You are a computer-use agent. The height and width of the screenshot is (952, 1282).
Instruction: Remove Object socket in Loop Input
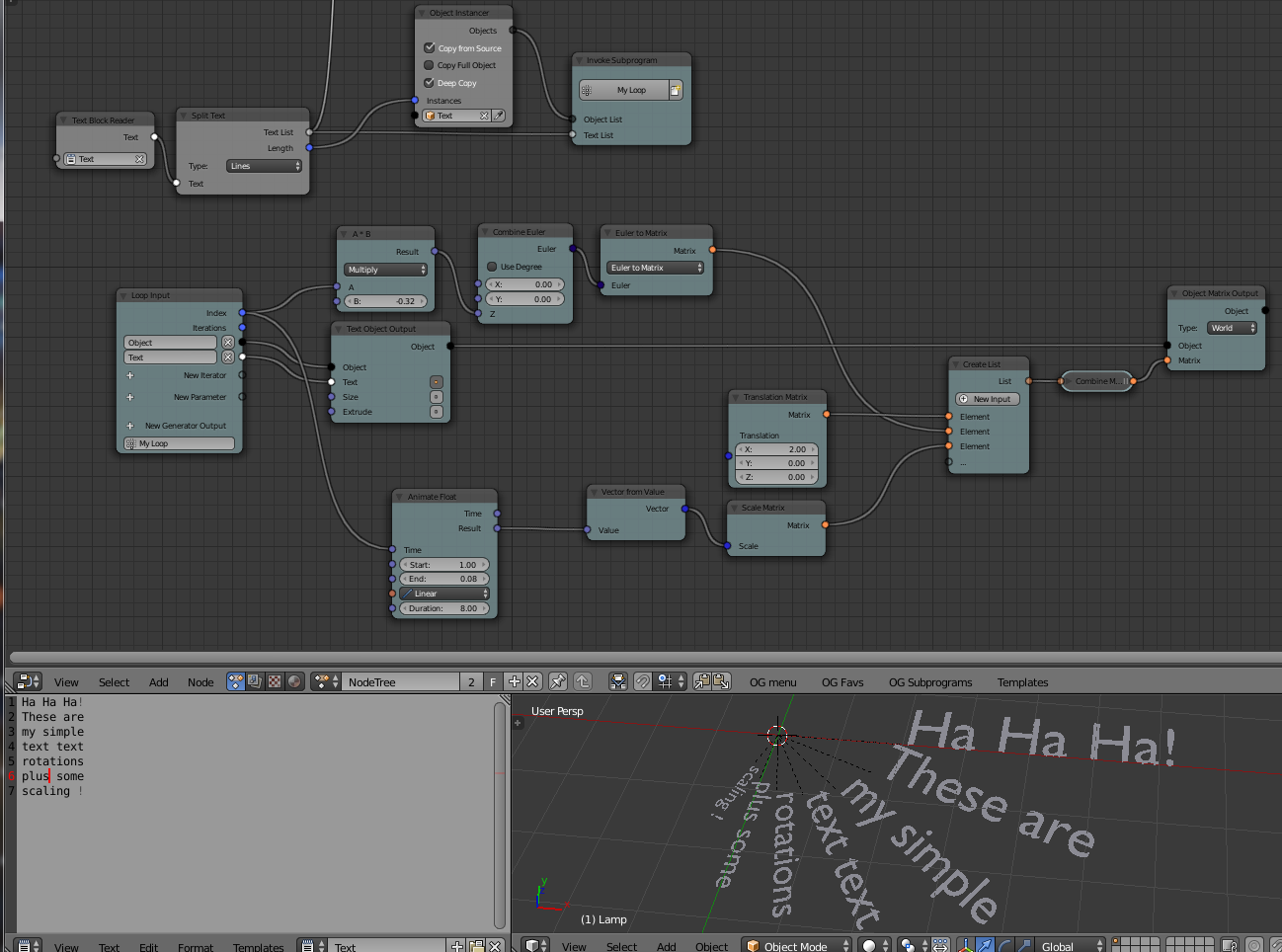[x=228, y=342]
